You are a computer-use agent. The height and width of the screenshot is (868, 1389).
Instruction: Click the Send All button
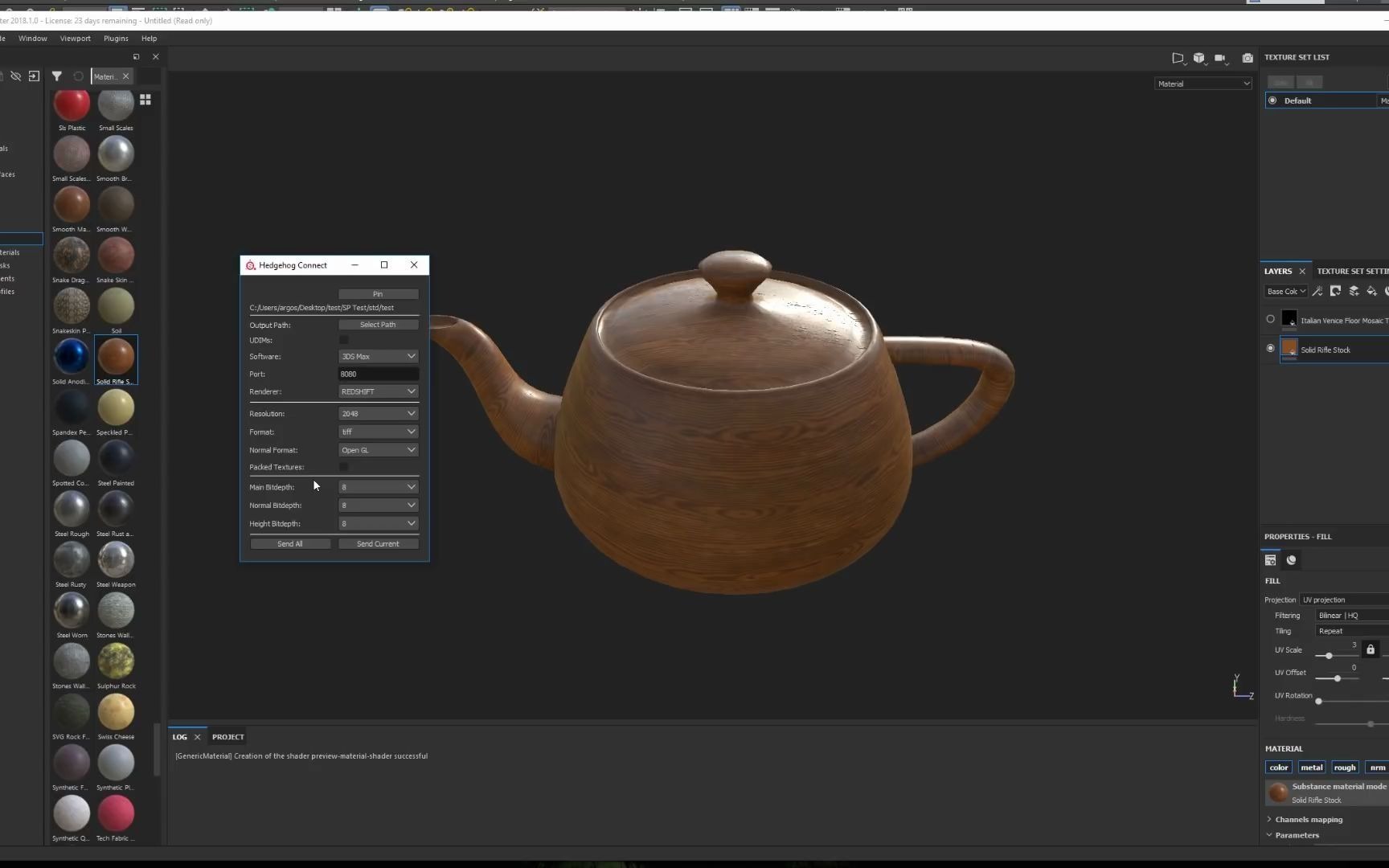tap(290, 543)
